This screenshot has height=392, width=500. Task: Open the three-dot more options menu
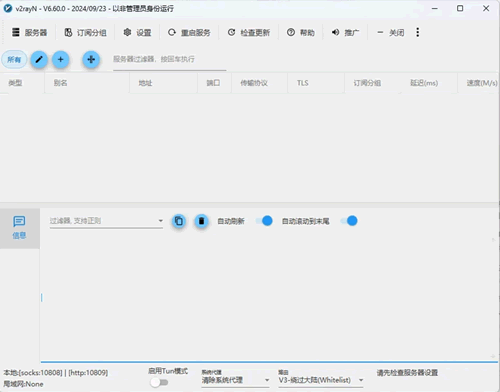coord(418,32)
